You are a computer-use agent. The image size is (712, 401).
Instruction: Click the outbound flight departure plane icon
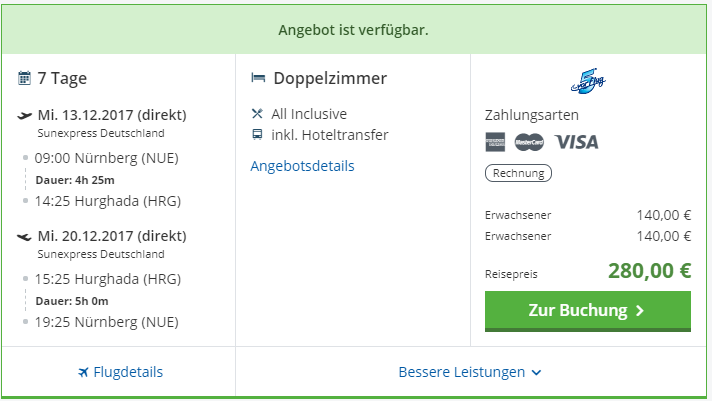[25, 115]
